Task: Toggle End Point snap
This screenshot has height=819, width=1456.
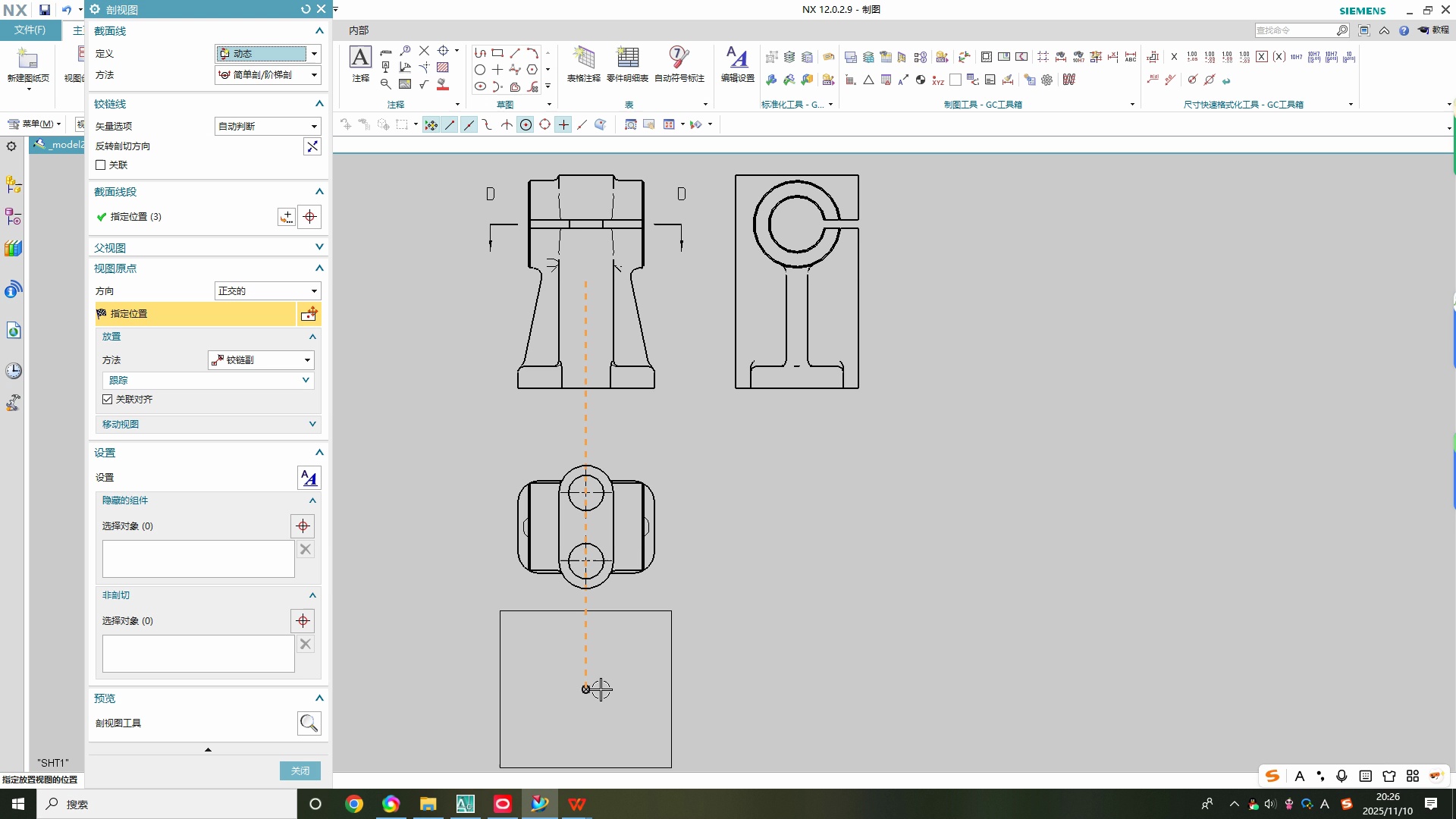Action: pyautogui.click(x=450, y=125)
